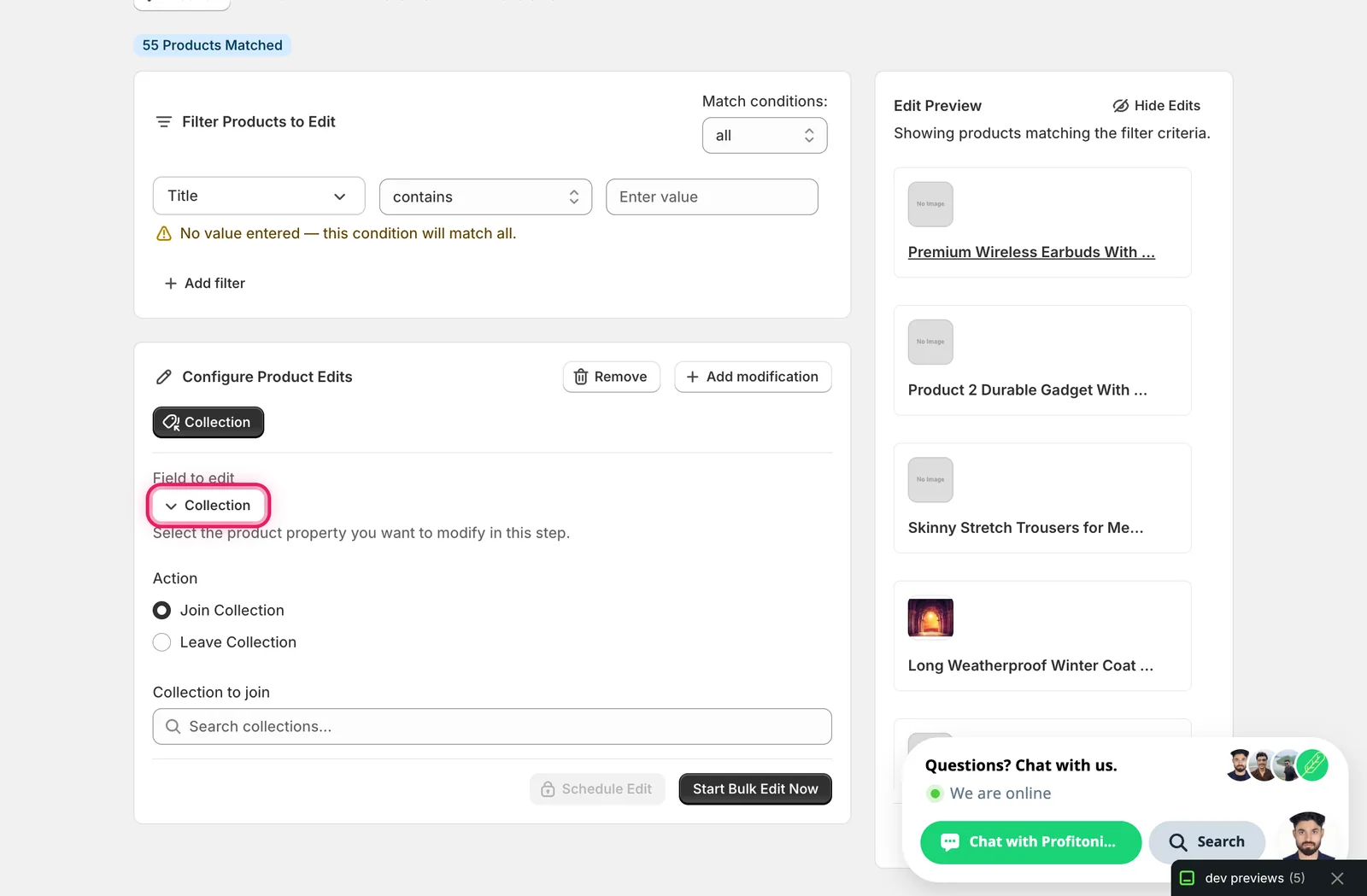1367x896 pixels.
Task: Click the magnifier icon in Search collections field
Action: [x=173, y=726]
